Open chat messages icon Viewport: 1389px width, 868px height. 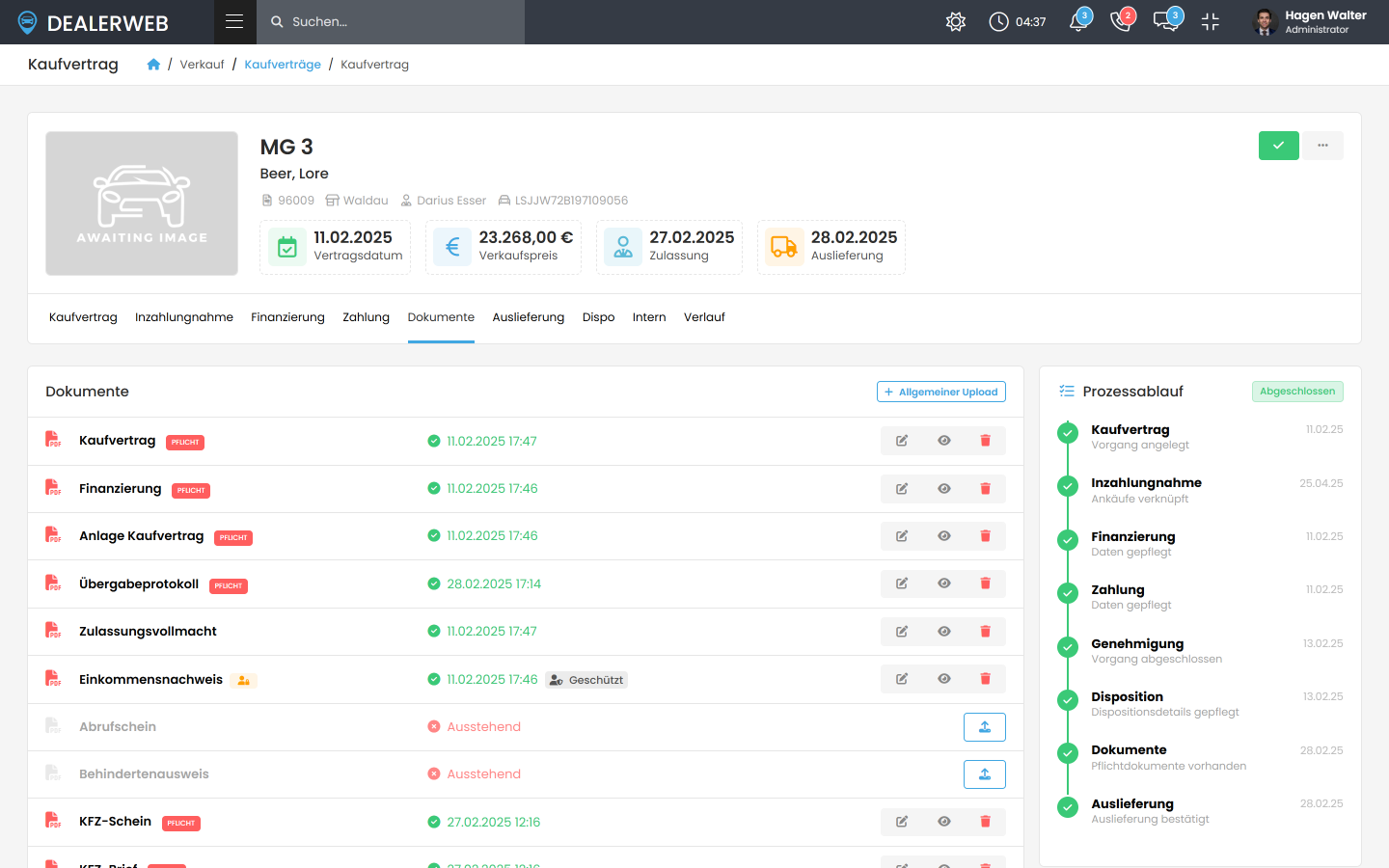click(1166, 21)
